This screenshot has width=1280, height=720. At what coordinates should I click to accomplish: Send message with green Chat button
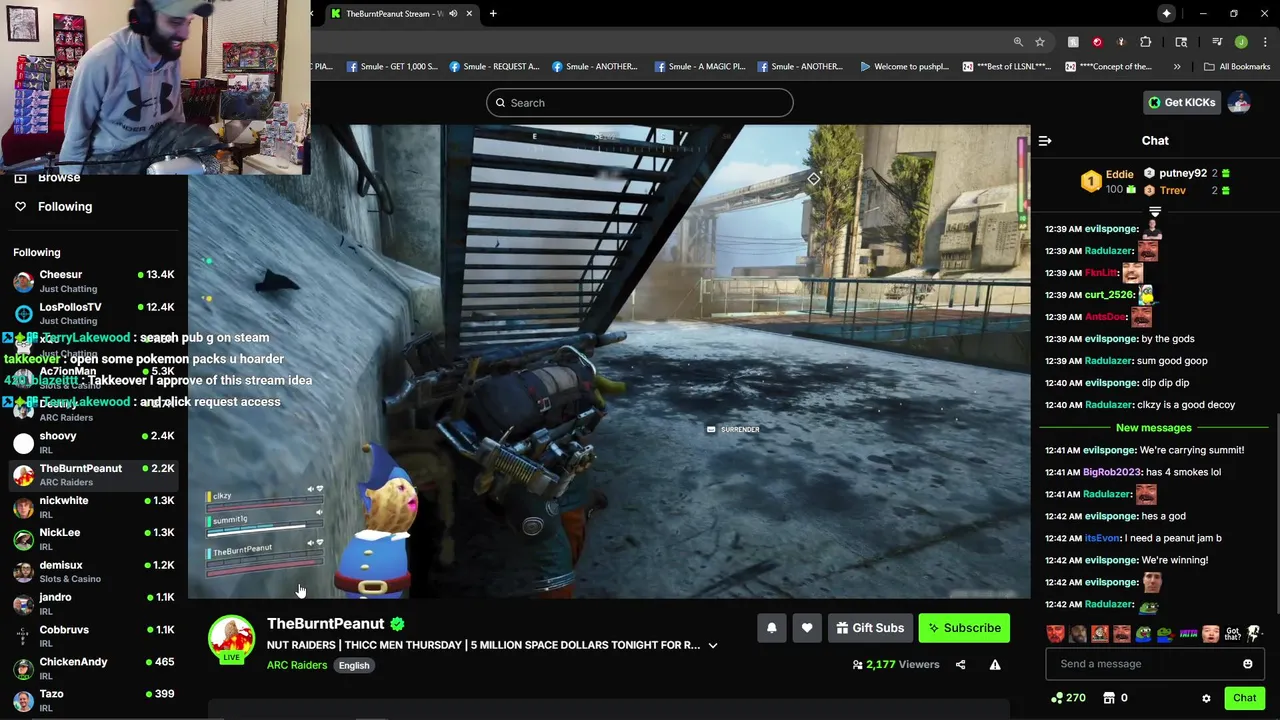coord(1244,698)
